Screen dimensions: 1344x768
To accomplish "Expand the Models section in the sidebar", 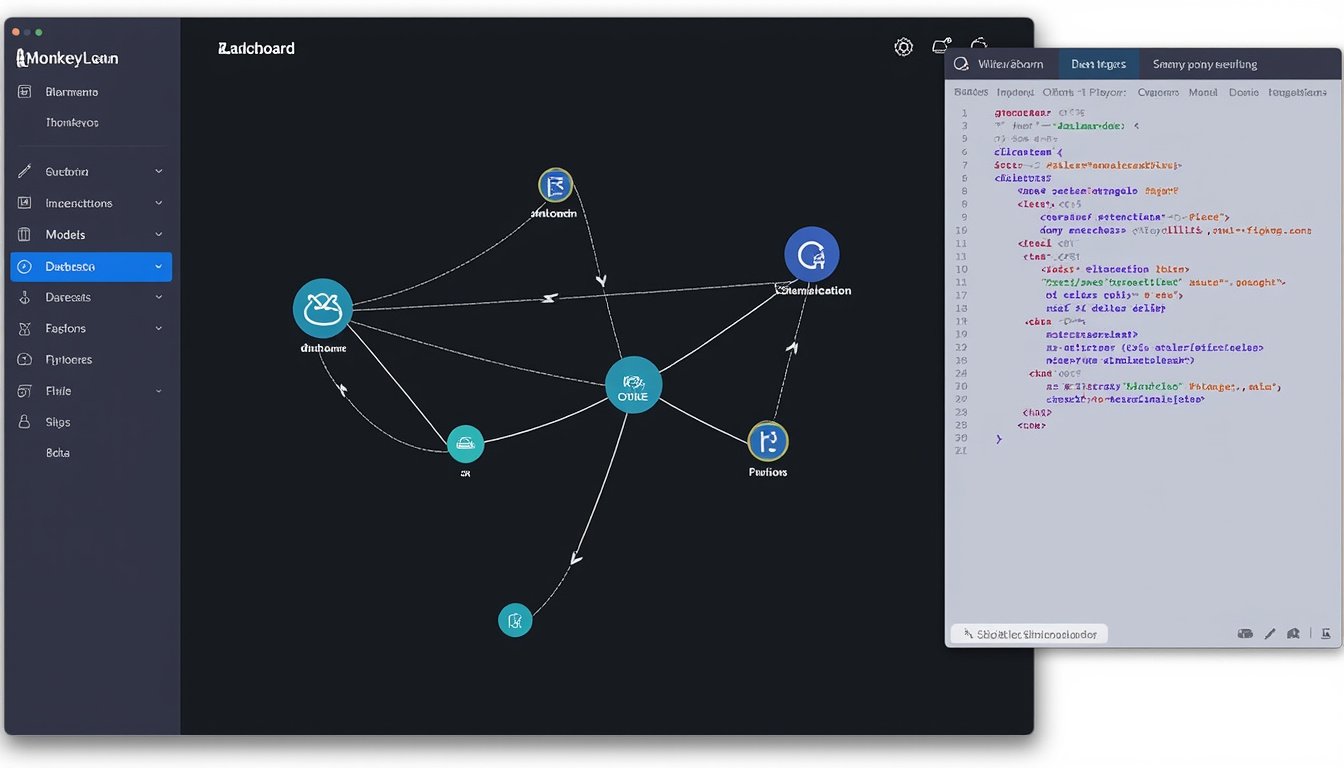I will click(x=158, y=234).
